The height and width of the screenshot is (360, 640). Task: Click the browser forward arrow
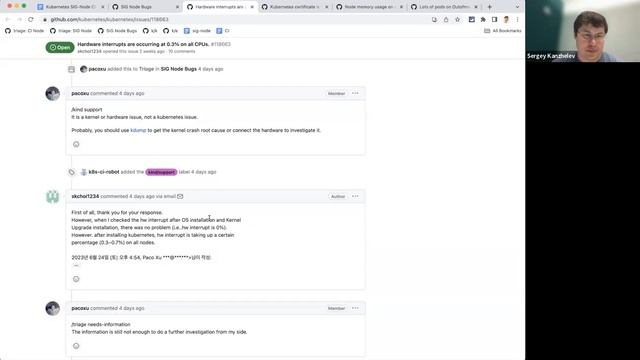coord(19,19)
